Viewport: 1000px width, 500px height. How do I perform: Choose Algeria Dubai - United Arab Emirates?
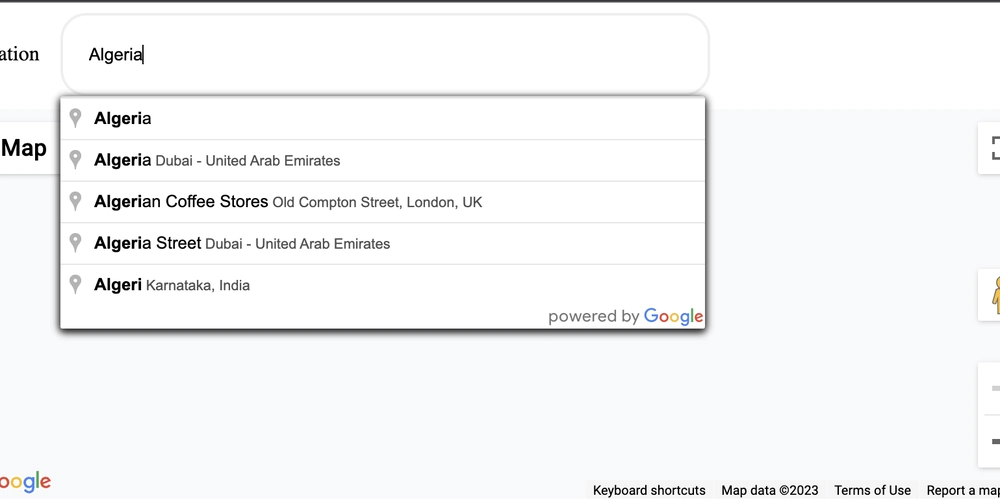coord(383,160)
